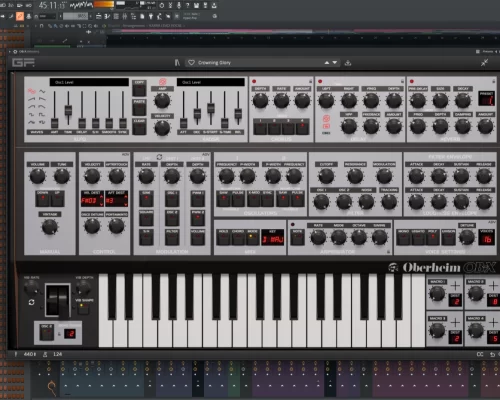Select the previous preset with the up arrow
This screenshot has width=500, height=400.
pos(327,63)
